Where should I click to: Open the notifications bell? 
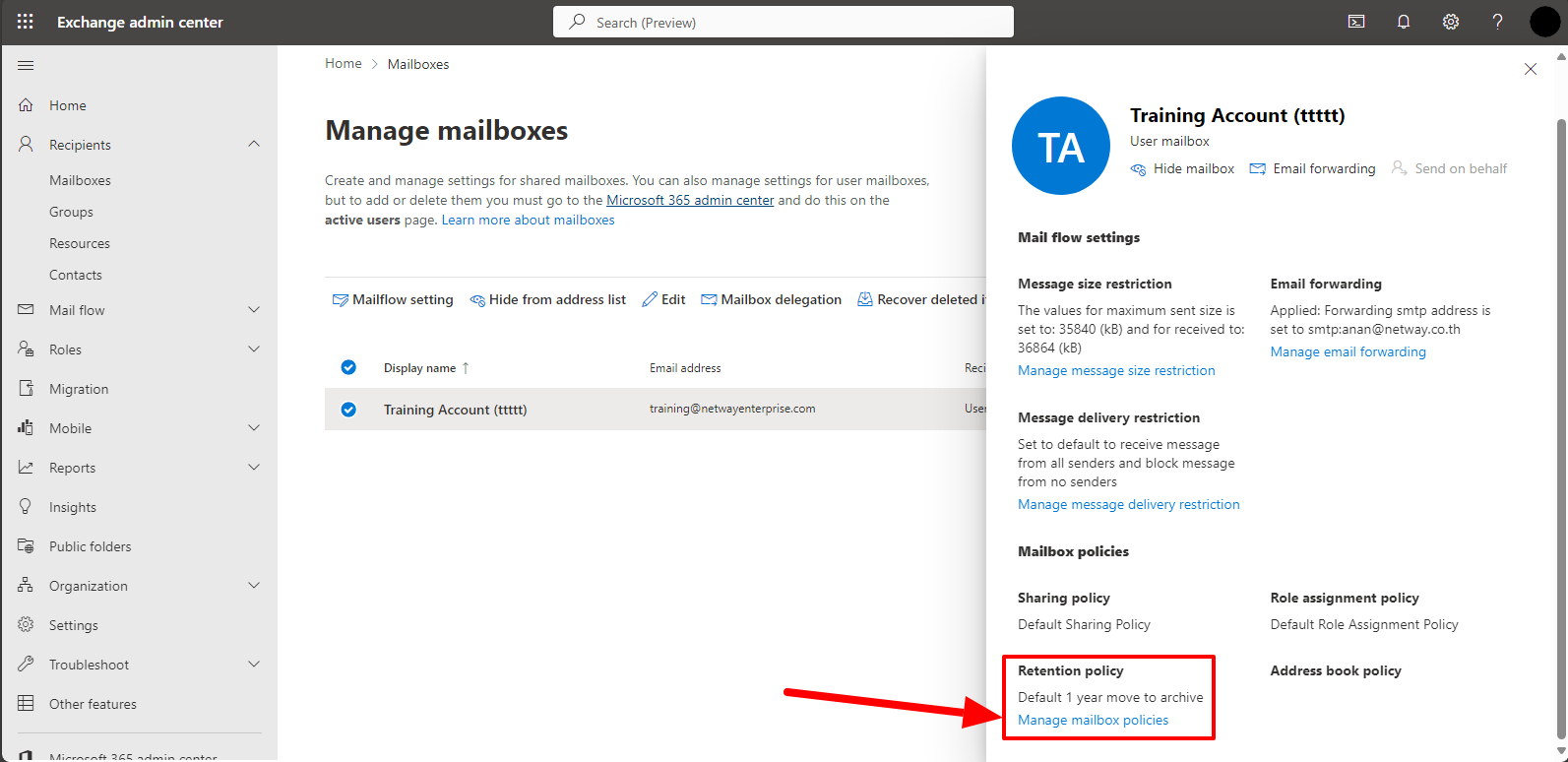1404,22
